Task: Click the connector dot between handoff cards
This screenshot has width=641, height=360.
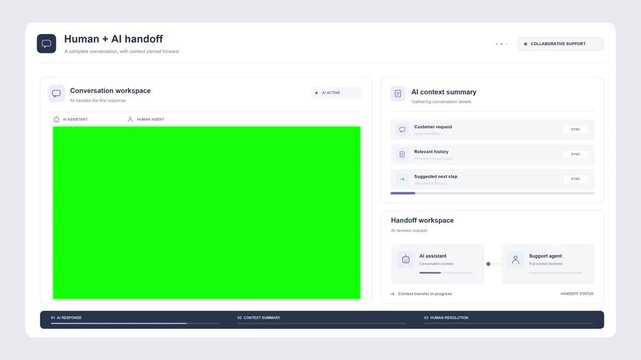Action: point(488,264)
